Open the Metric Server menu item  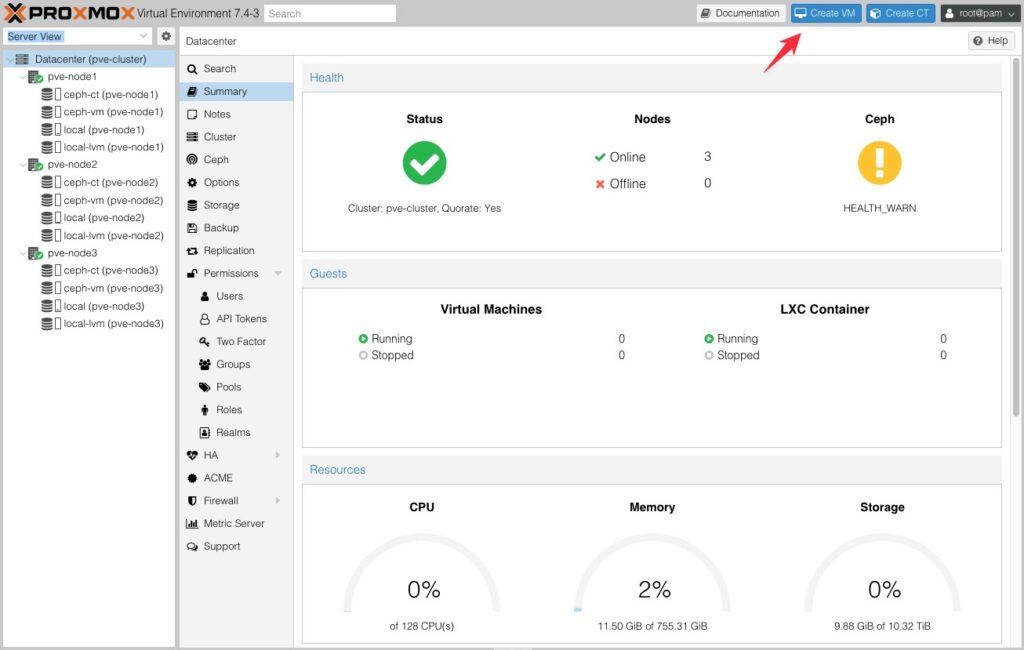click(236, 524)
